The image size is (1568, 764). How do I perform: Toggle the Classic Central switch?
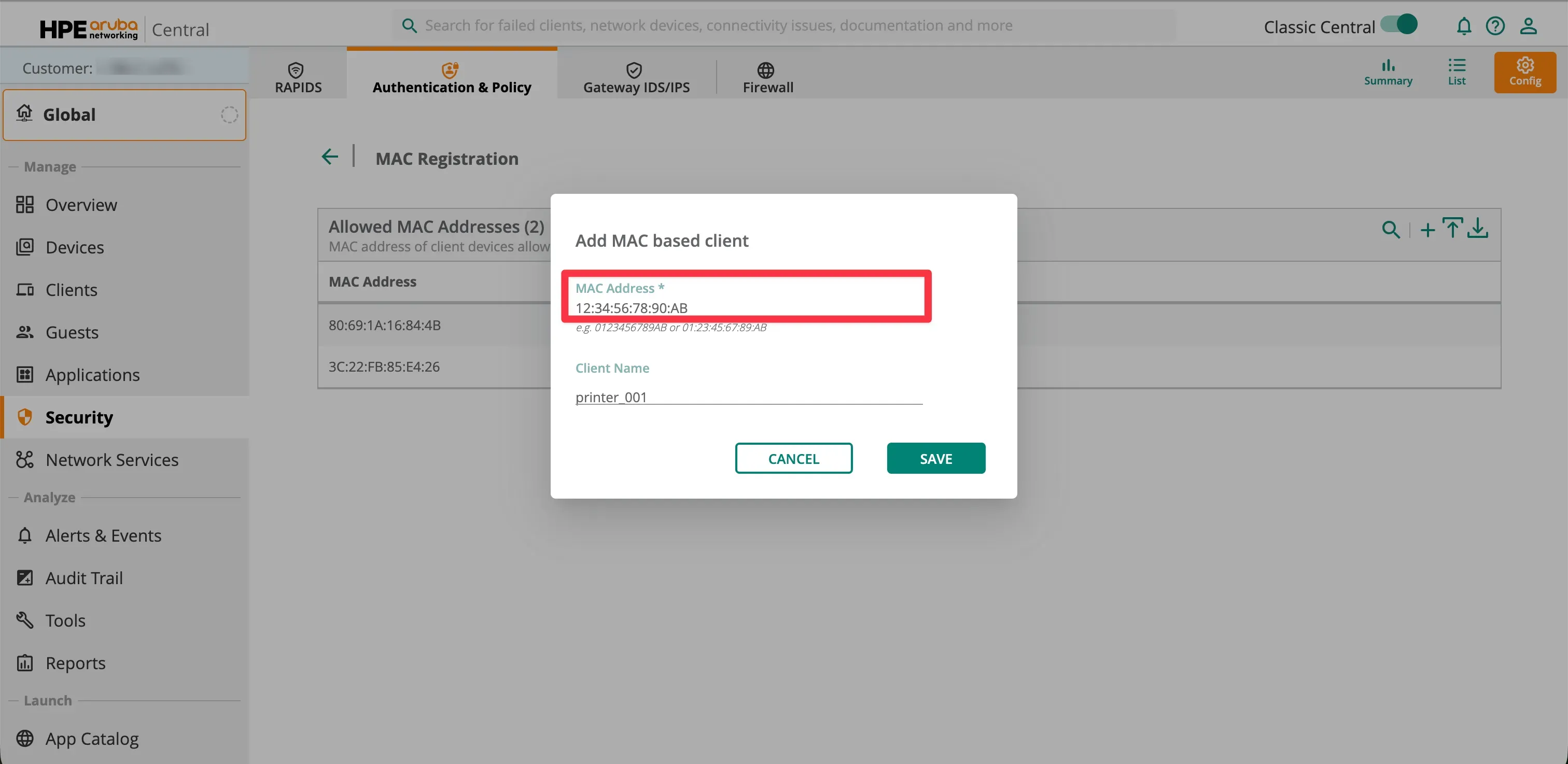[x=1399, y=25]
